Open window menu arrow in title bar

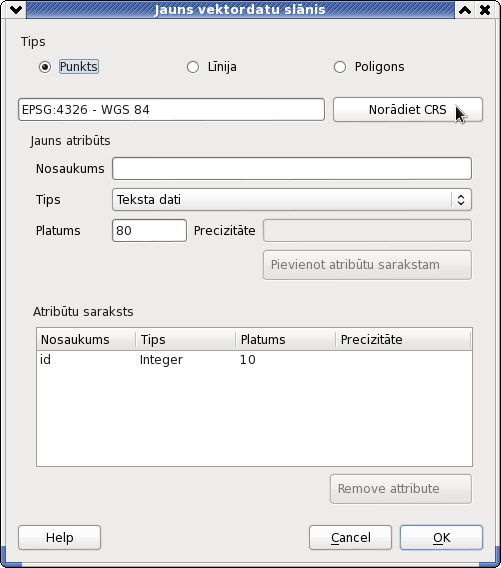[16, 10]
